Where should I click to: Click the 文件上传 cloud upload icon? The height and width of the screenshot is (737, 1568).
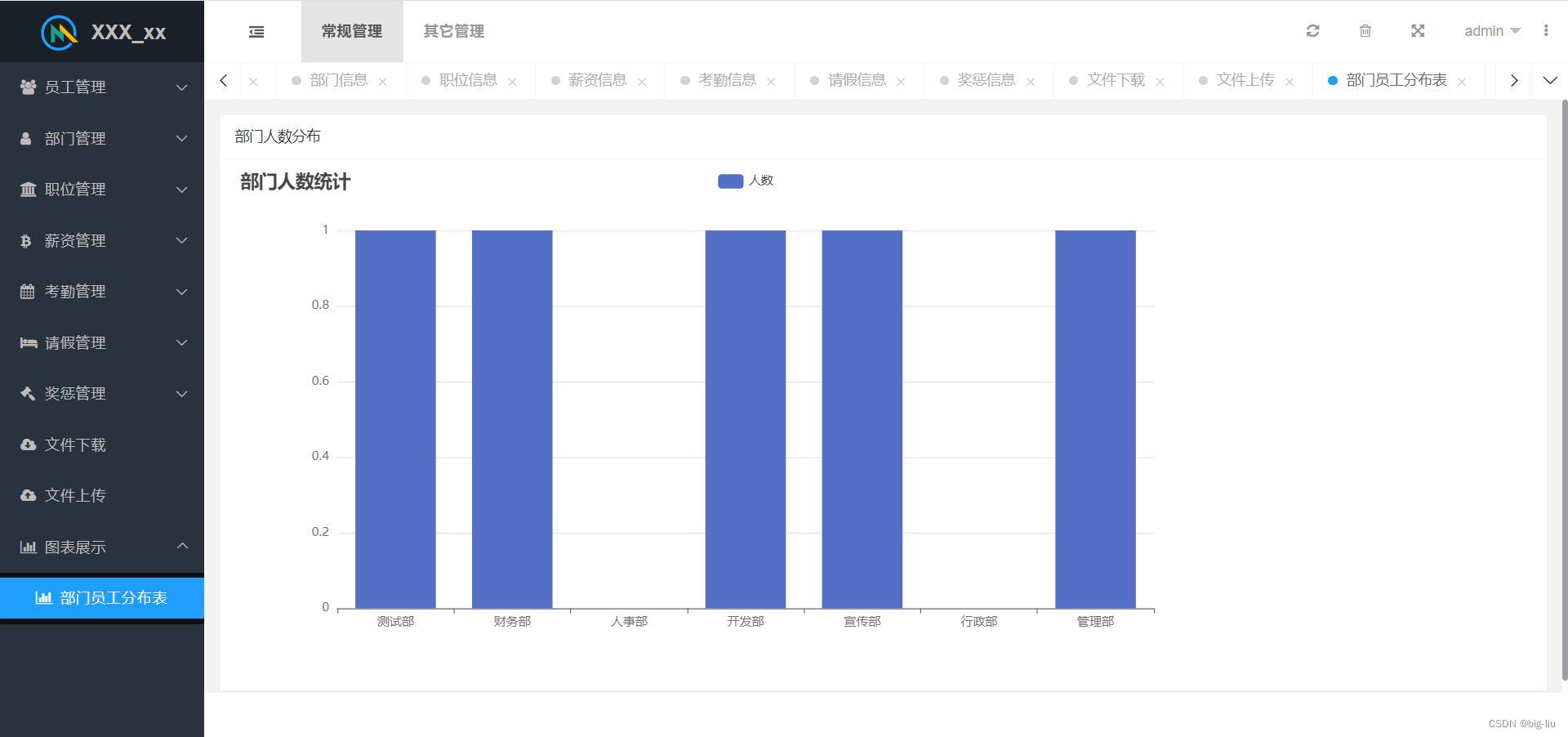click(x=29, y=495)
